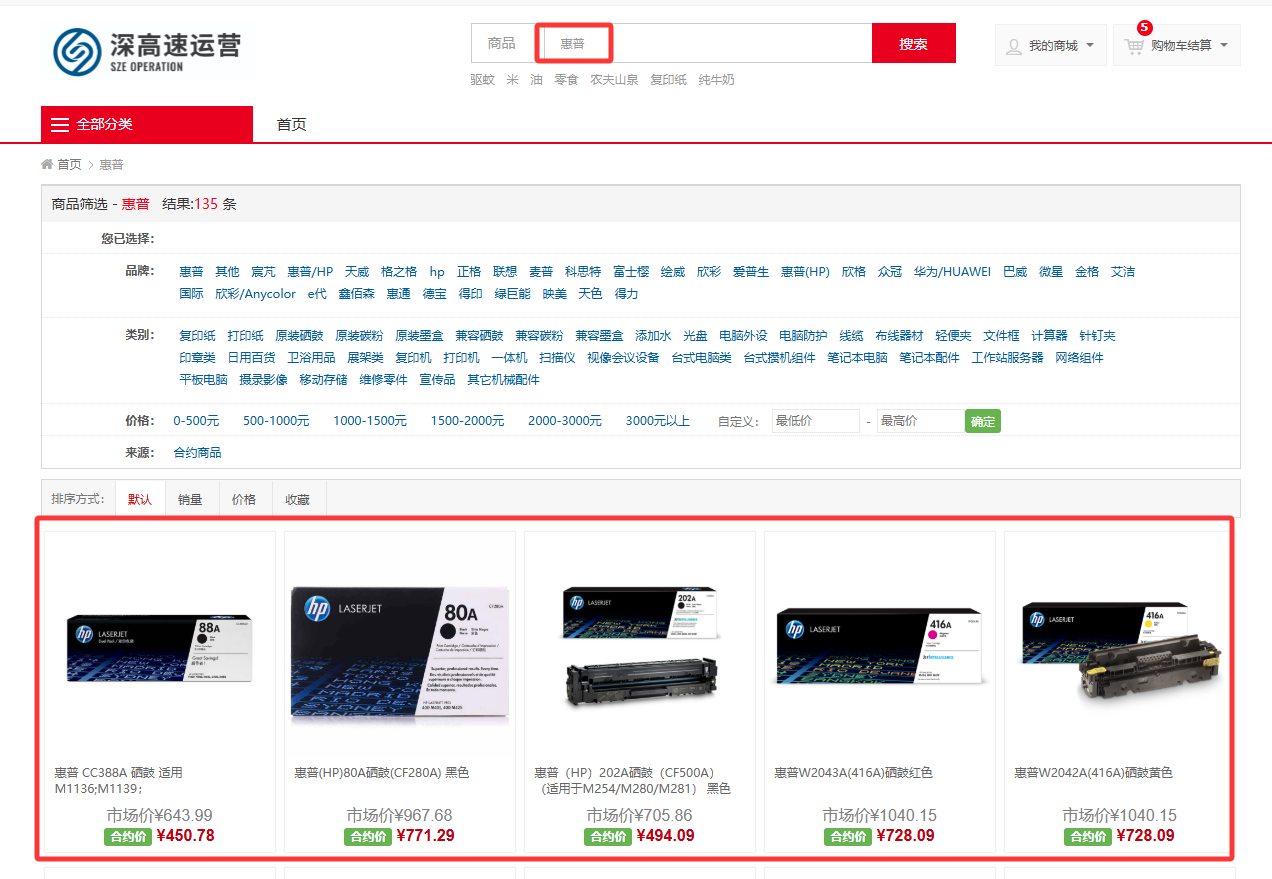This screenshot has height=879, width=1272.
Task: Filter by brand 欣彩/Anycolor
Action: pyautogui.click(x=255, y=294)
